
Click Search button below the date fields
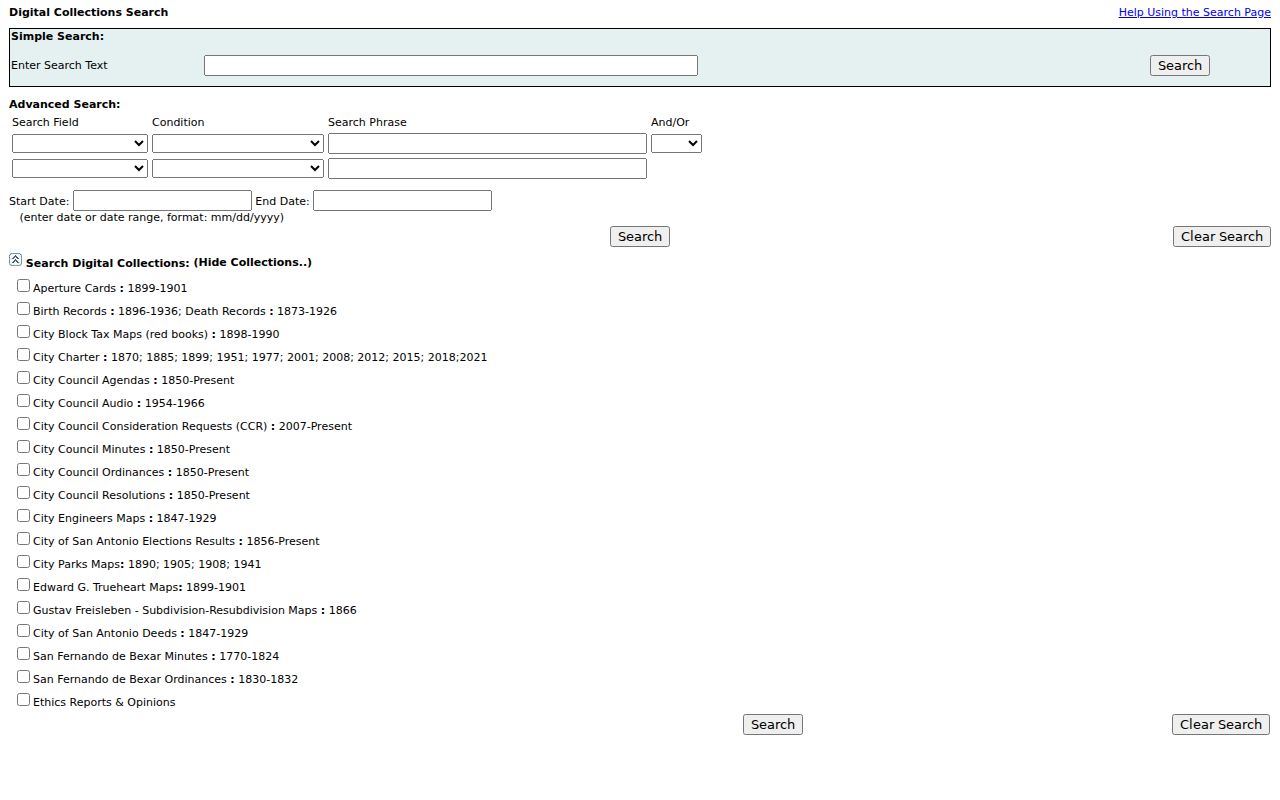[x=640, y=237]
